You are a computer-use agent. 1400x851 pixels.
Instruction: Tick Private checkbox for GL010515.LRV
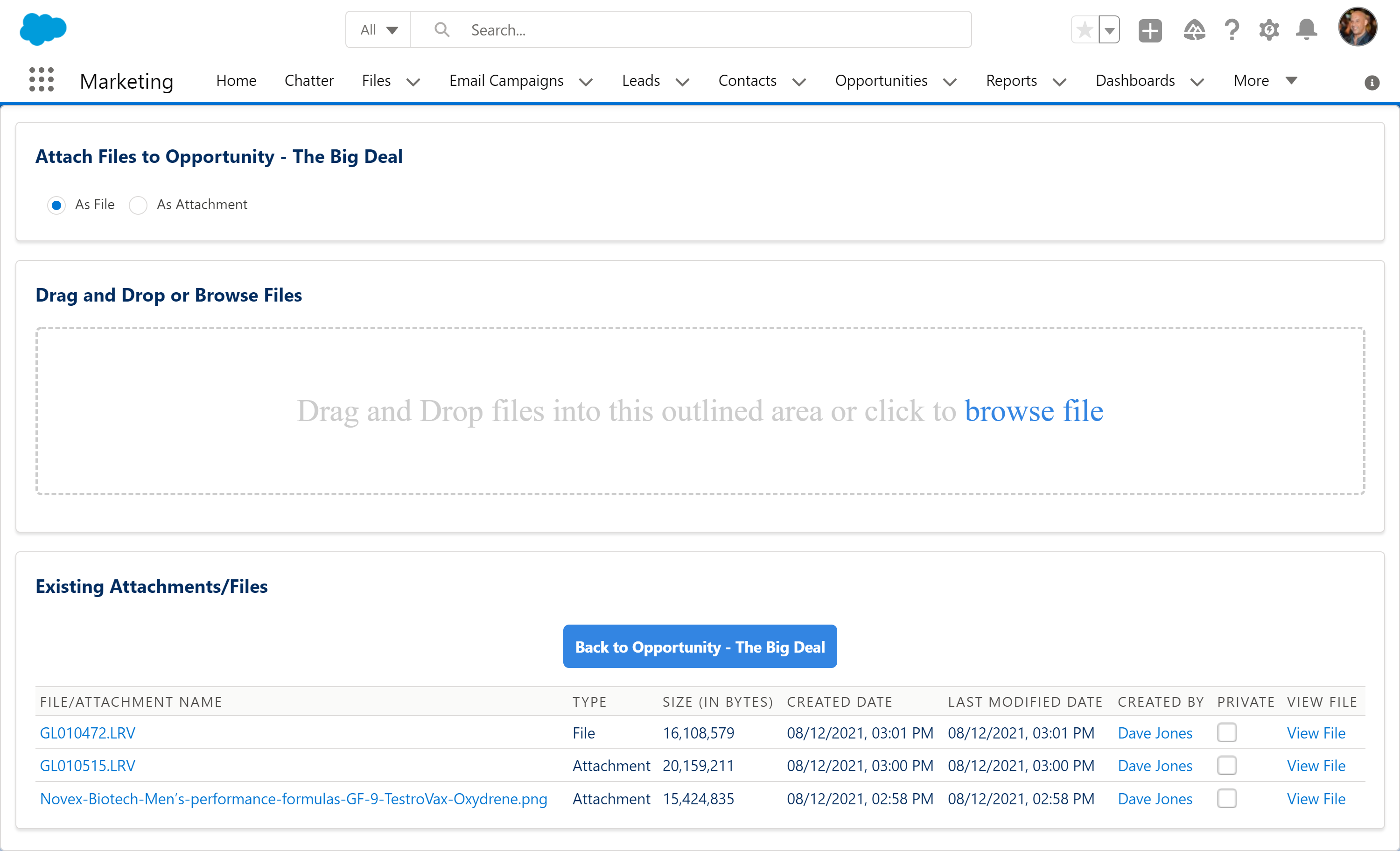(1227, 765)
